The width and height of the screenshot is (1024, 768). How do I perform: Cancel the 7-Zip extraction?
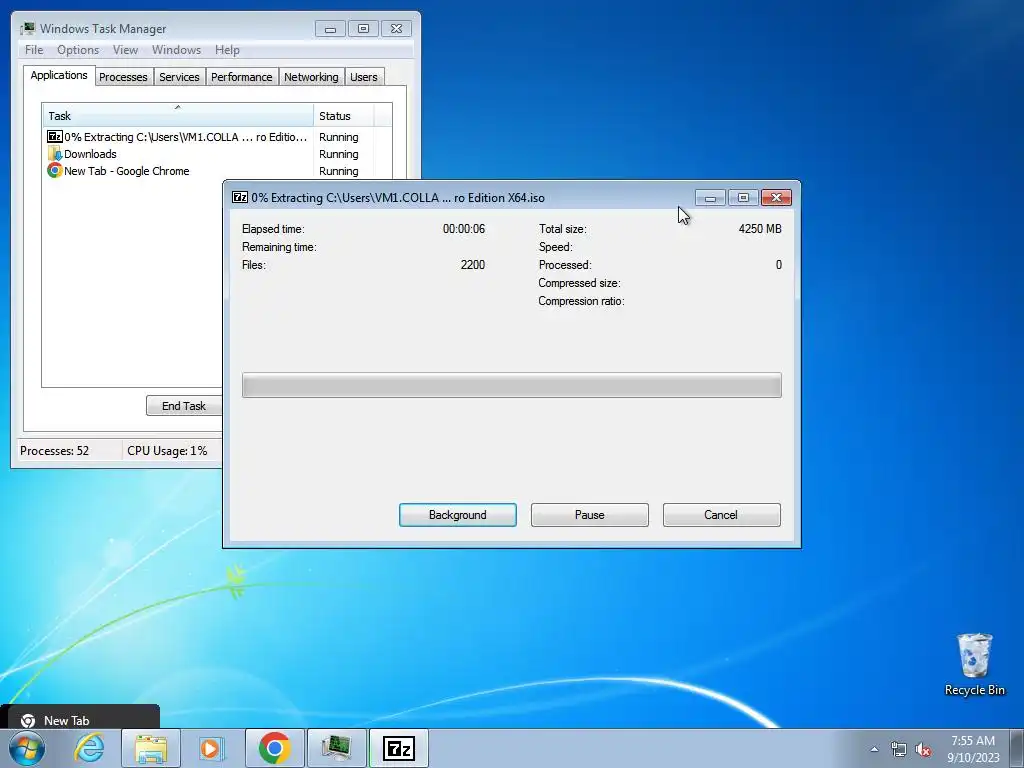click(721, 515)
